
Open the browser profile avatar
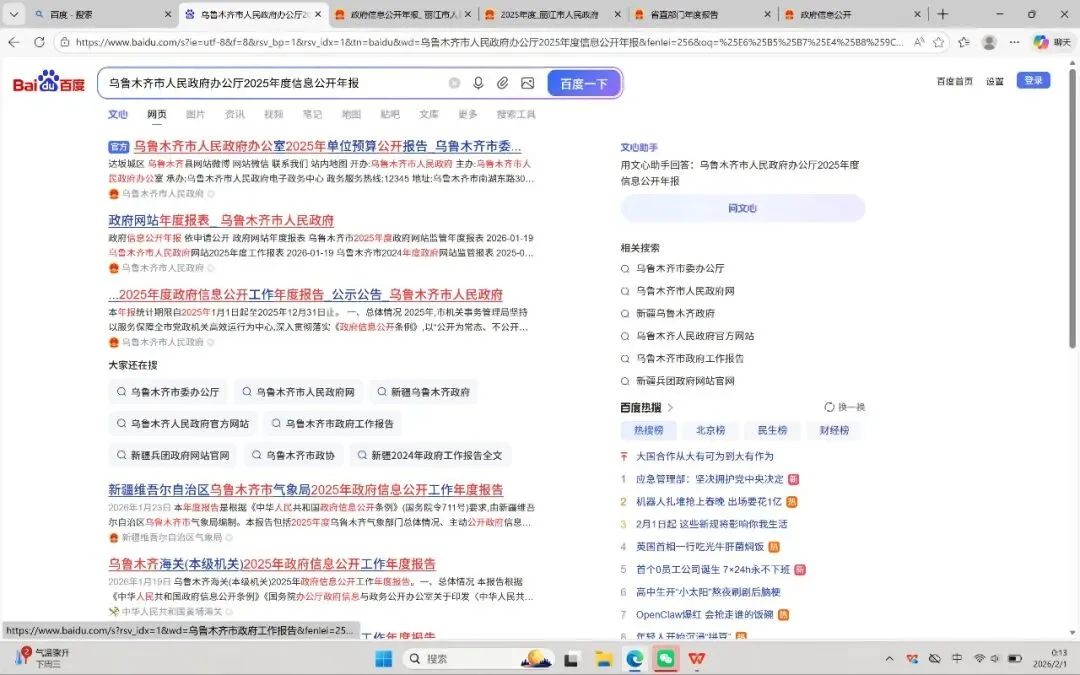point(989,42)
